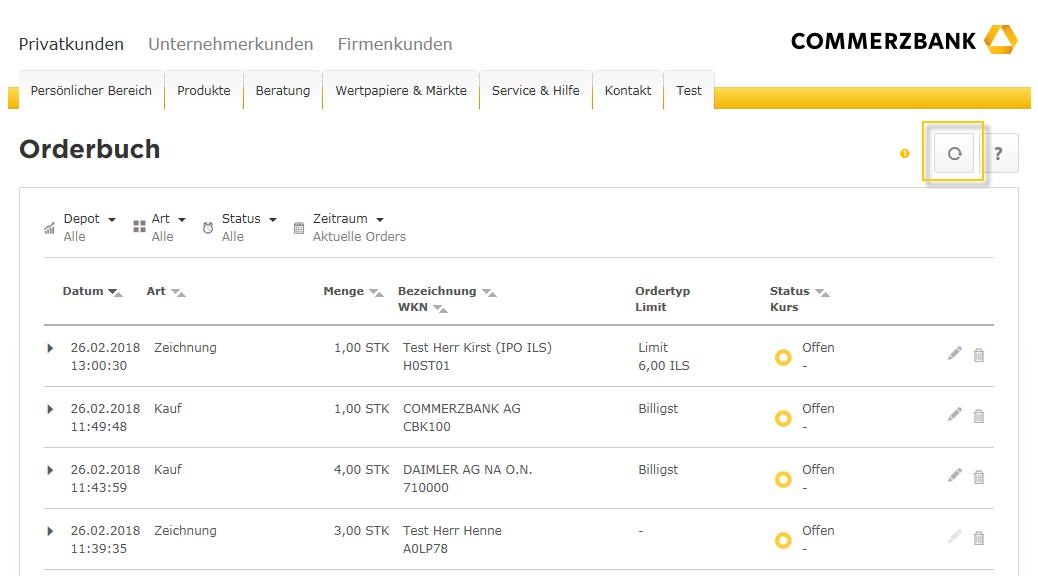This screenshot has width=1038, height=576.
Task: Open the Service & Hilfe tab
Action: pyautogui.click(x=535, y=90)
